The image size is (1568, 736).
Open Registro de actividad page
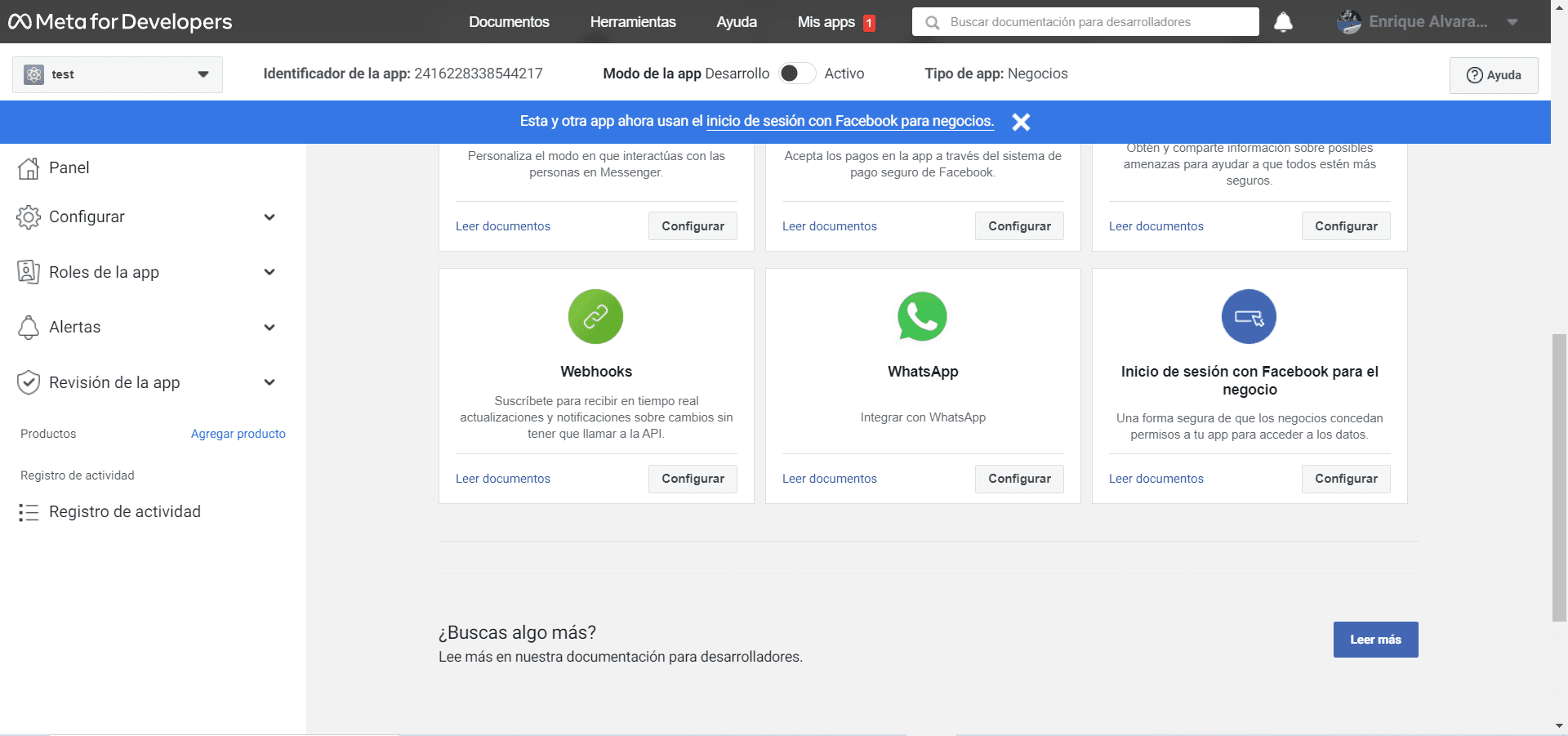tap(125, 511)
